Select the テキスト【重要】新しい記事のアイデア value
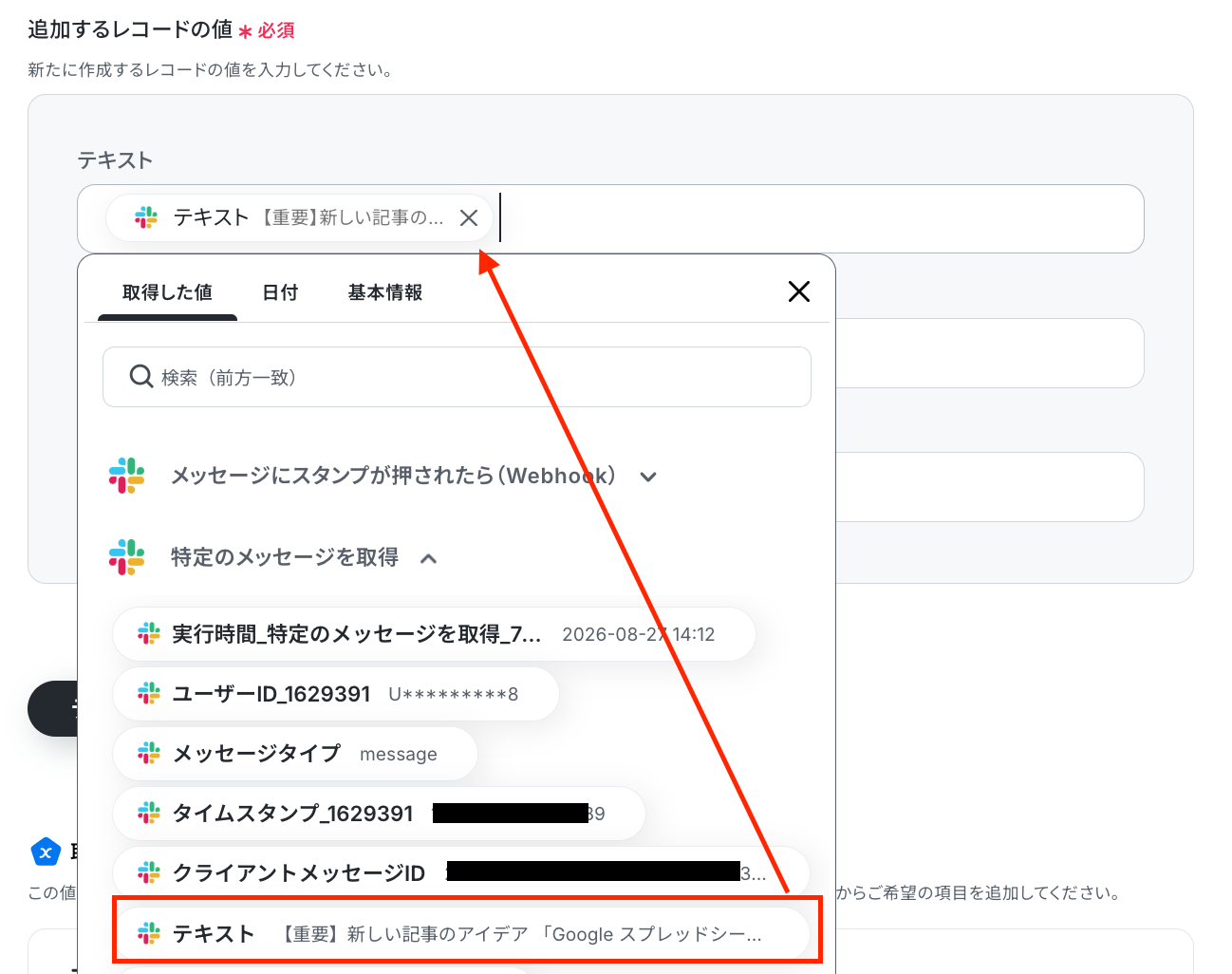The height and width of the screenshot is (974, 1232). pos(461,934)
